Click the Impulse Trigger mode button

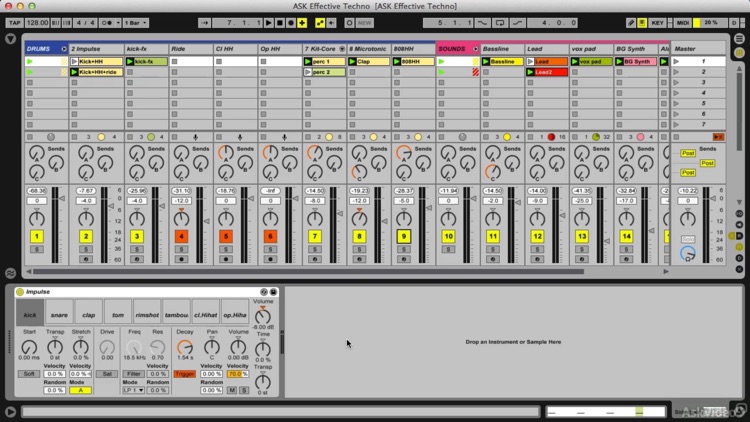(185, 374)
